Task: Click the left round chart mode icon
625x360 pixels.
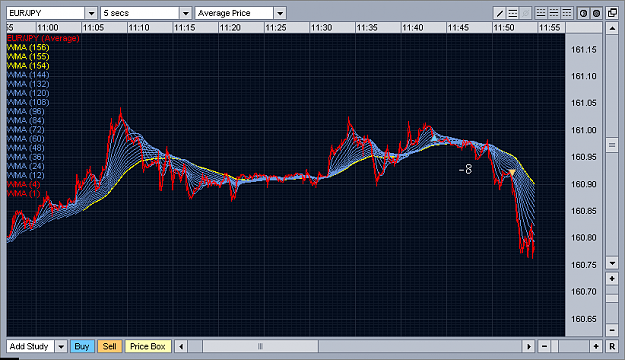Action: (583, 13)
